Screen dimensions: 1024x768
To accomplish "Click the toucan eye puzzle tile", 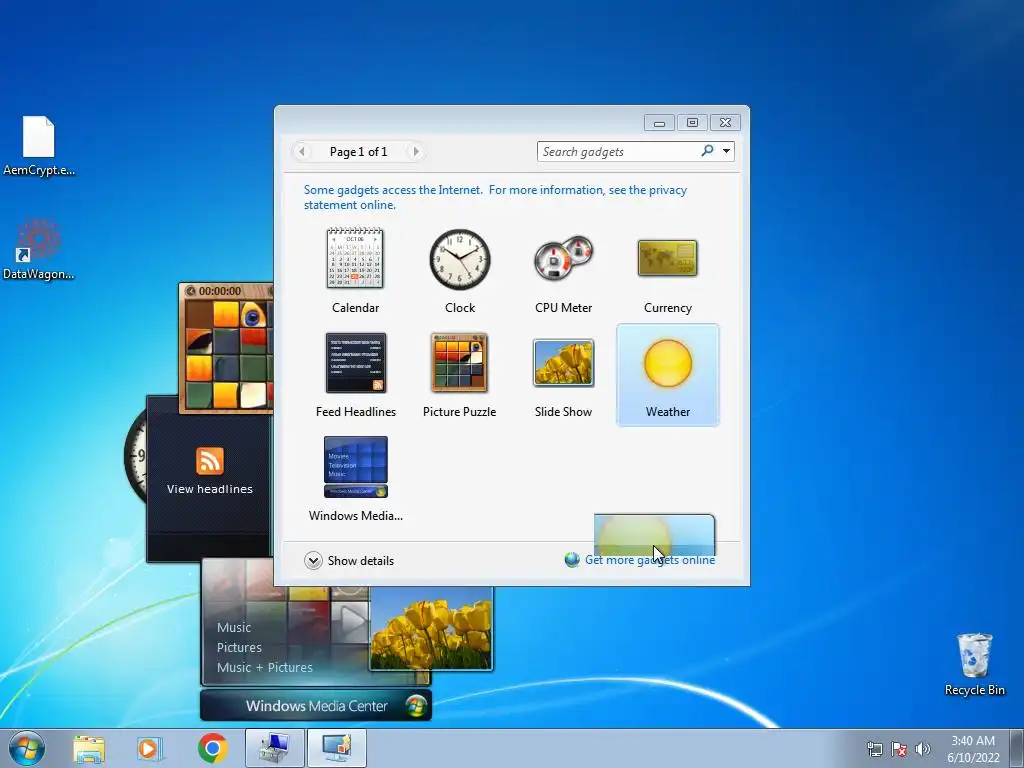I will (x=253, y=314).
